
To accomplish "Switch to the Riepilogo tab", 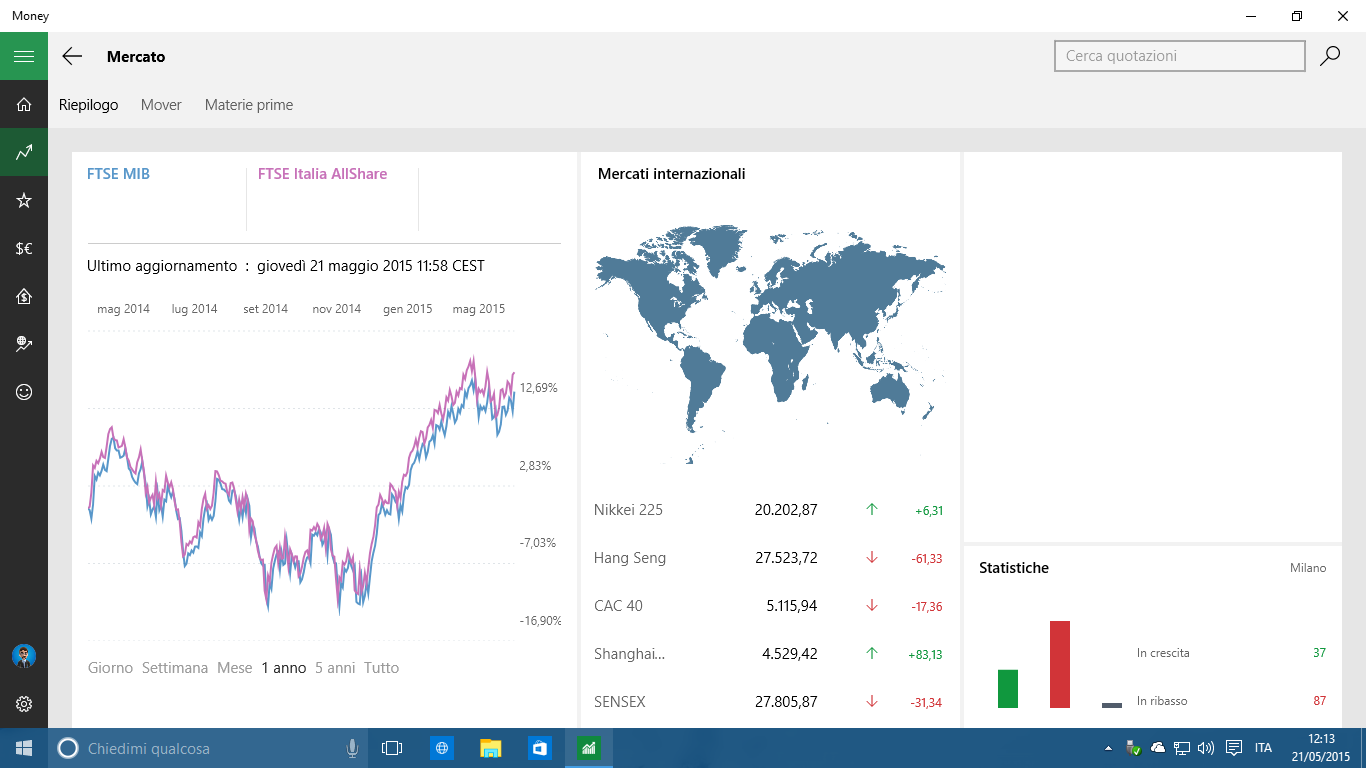I will [x=89, y=104].
